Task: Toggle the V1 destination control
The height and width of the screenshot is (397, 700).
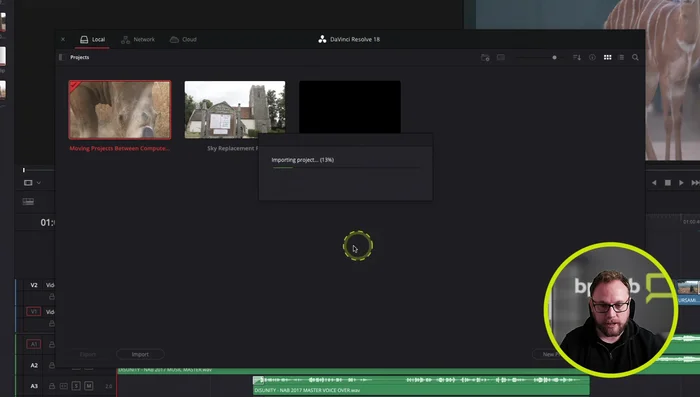Action: click(x=33, y=312)
